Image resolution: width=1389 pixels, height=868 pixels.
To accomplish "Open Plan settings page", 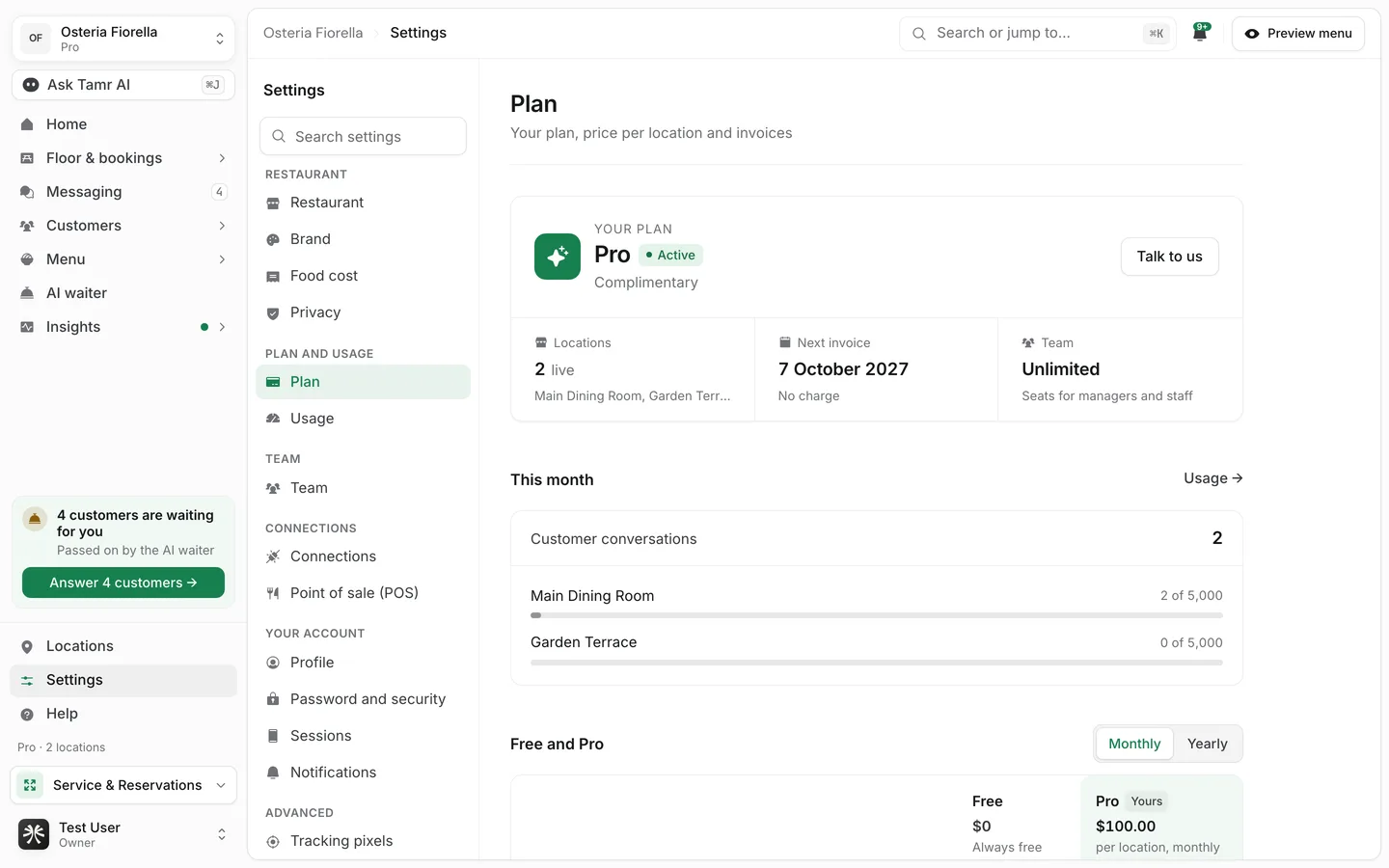I will pos(363,382).
